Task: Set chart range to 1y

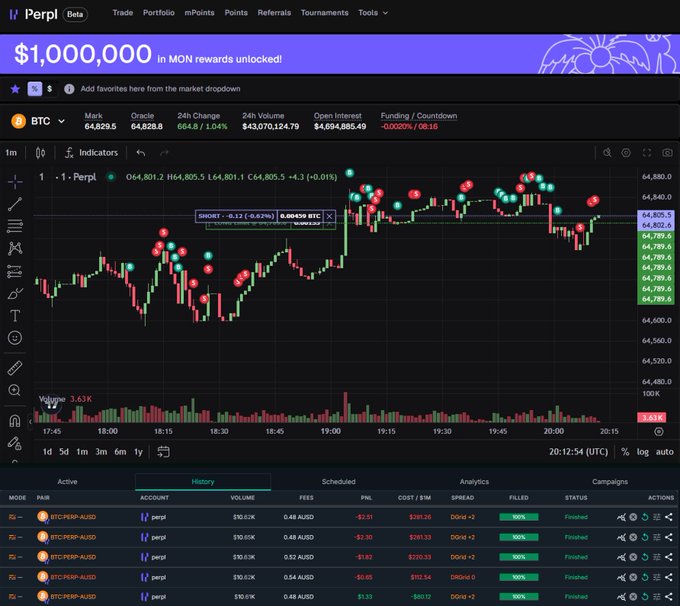Action: (138, 452)
